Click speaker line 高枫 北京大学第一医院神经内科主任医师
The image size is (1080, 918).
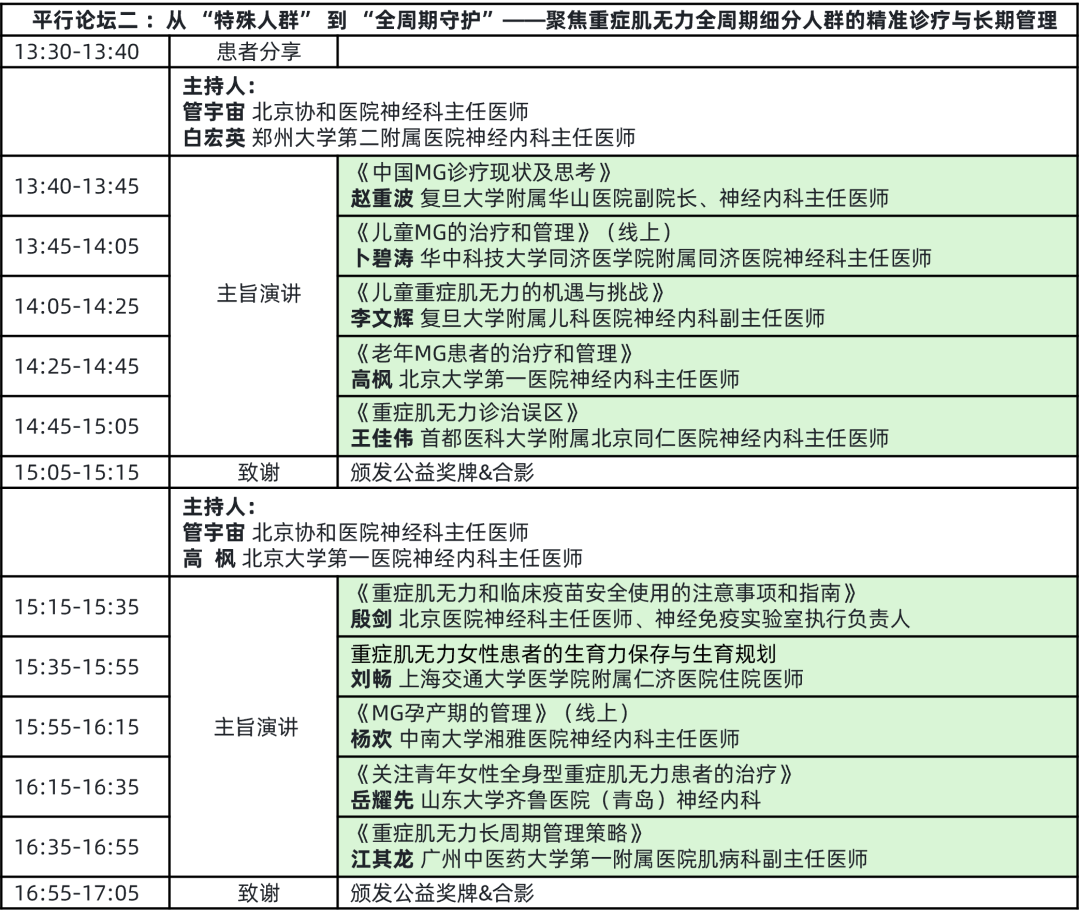pos(545,379)
